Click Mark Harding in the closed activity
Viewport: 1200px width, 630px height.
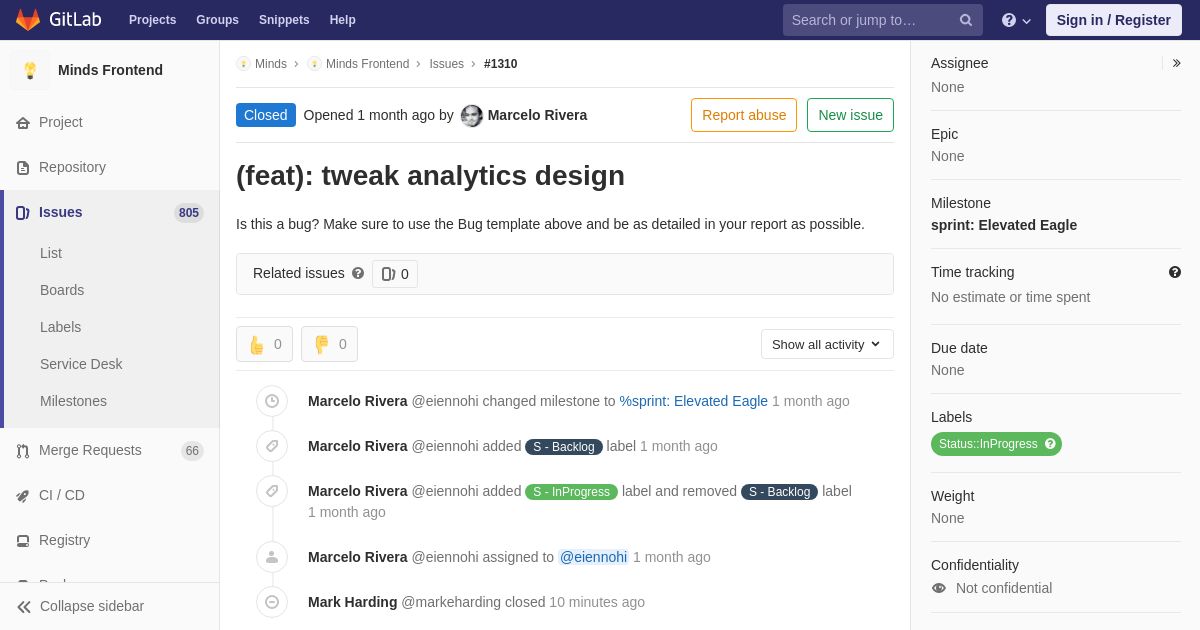[352, 602]
